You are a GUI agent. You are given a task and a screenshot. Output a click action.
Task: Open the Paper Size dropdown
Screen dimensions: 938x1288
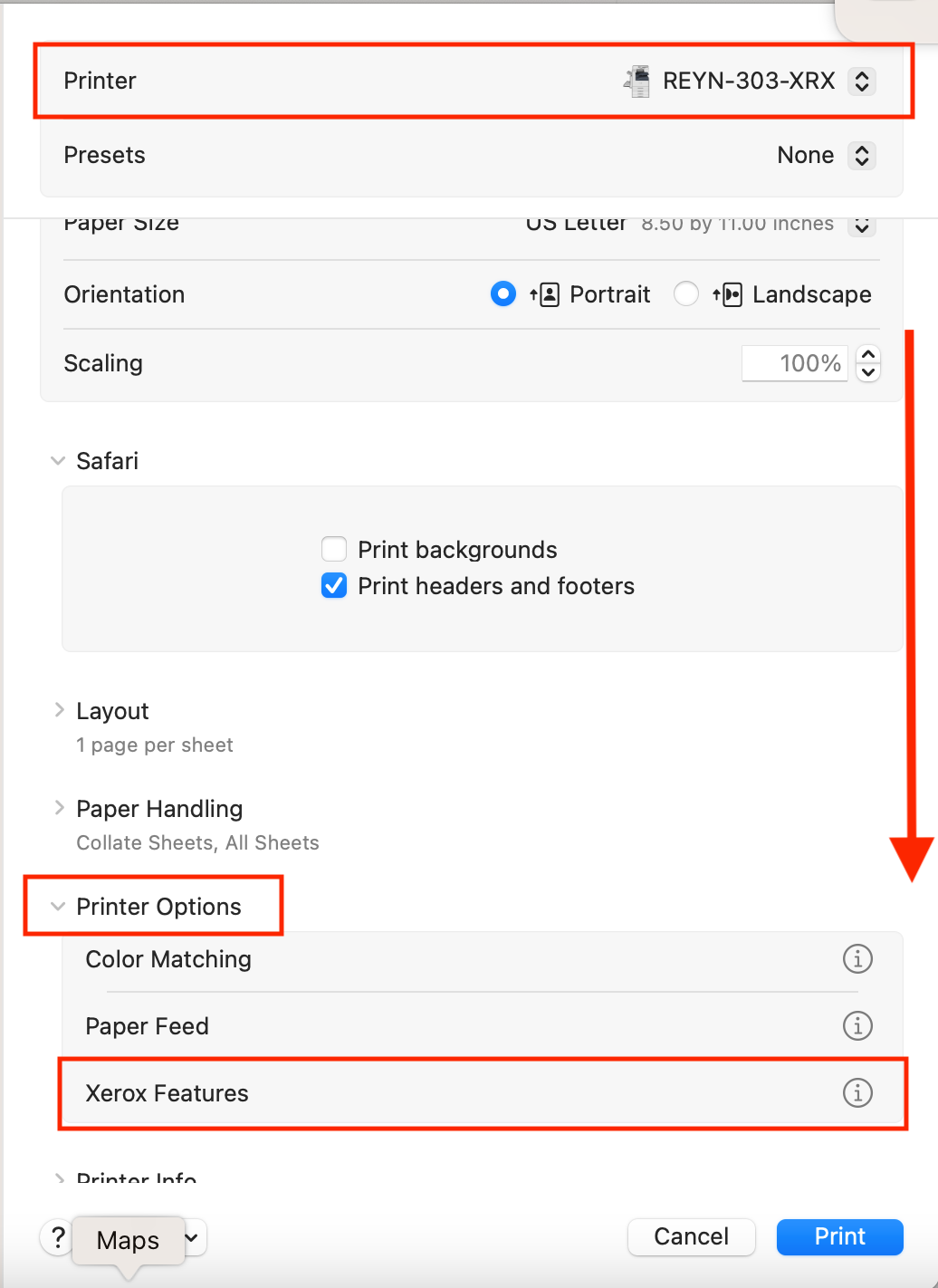click(x=861, y=225)
